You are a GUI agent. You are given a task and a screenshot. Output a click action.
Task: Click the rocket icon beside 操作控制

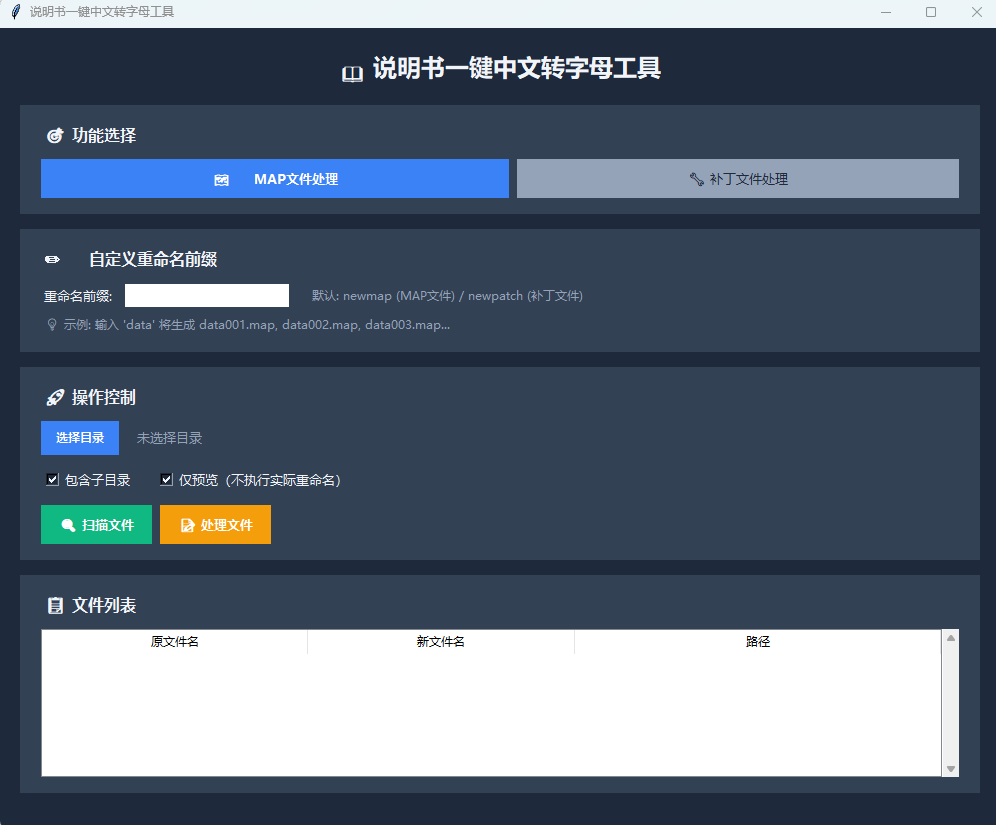(x=56, y=397)
